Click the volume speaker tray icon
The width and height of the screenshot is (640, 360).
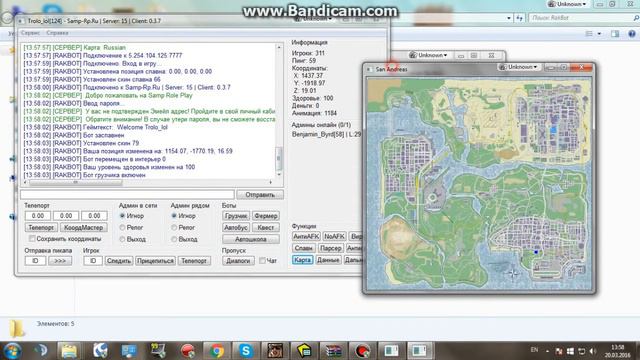(593, 351)
